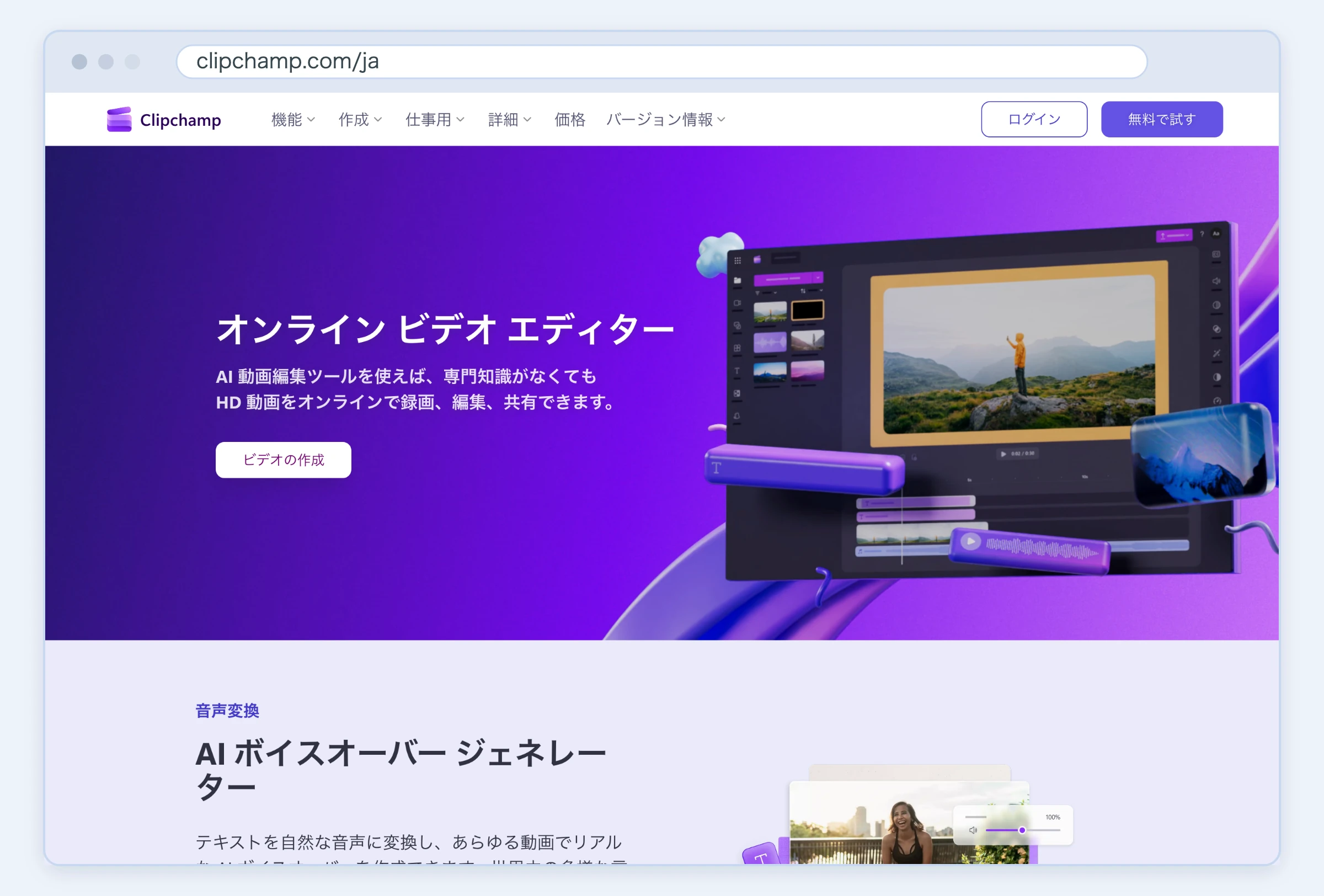Expand the 詳細 menu chevron
This screenshot has height=896, width=1324.
527,120
